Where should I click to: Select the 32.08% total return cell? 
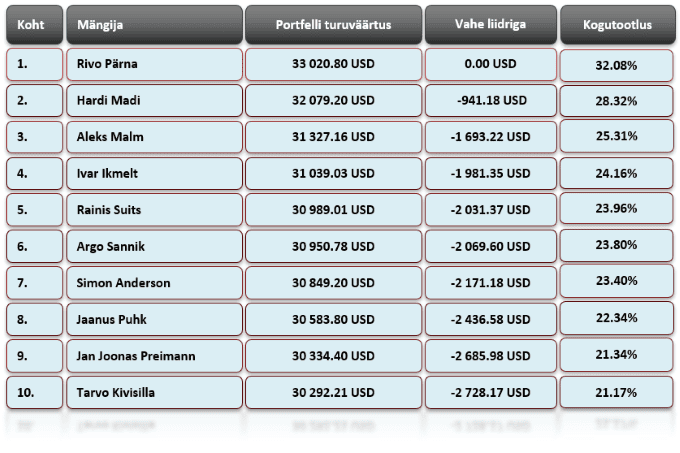tap(617, 65)
